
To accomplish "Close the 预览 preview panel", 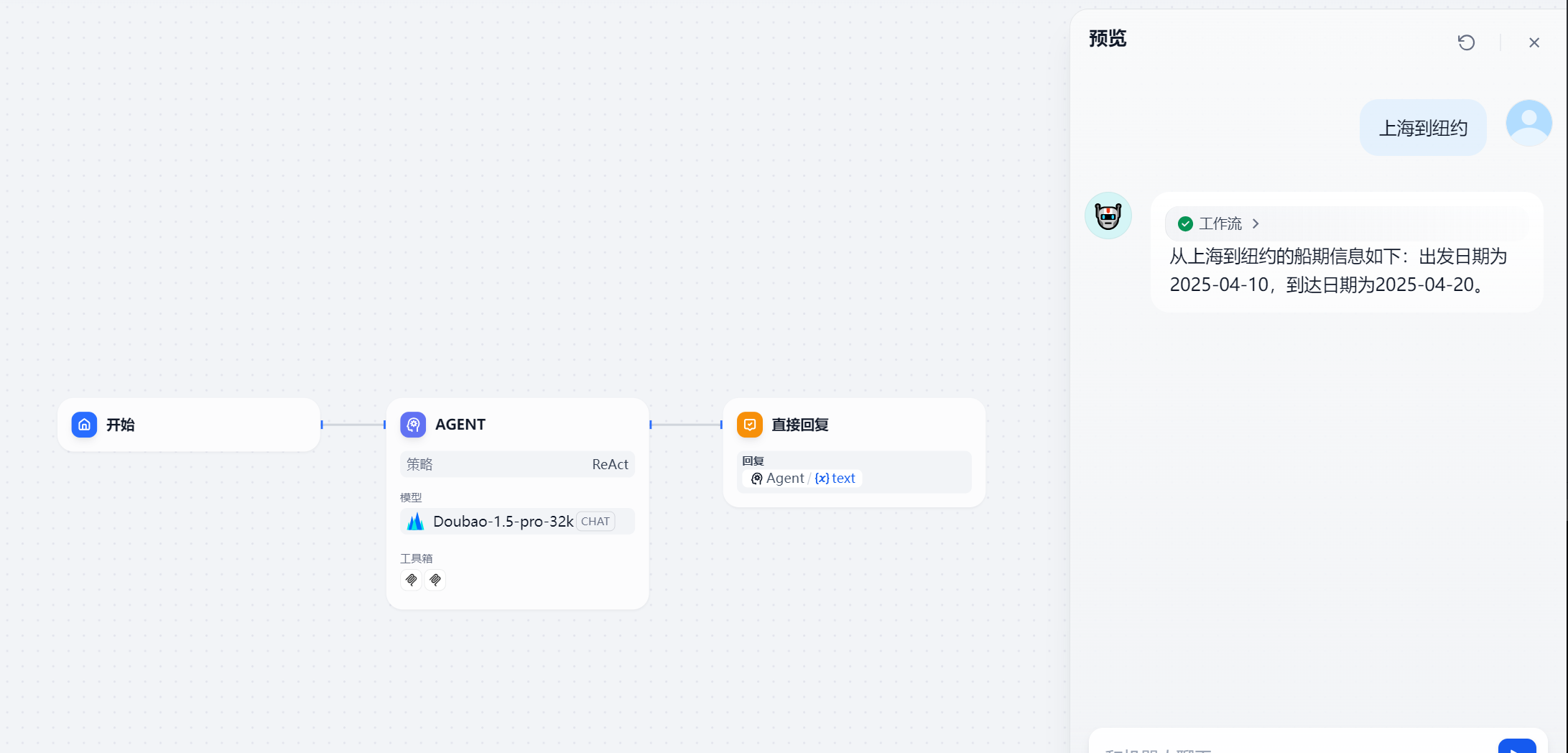I will tap(1534, 42).
